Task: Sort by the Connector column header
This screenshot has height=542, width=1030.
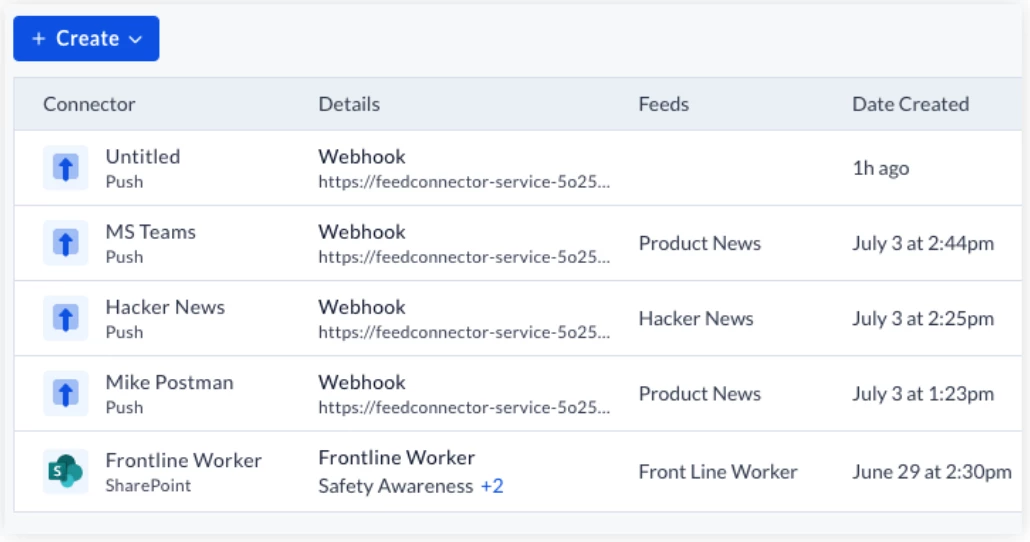Action: 89,104
